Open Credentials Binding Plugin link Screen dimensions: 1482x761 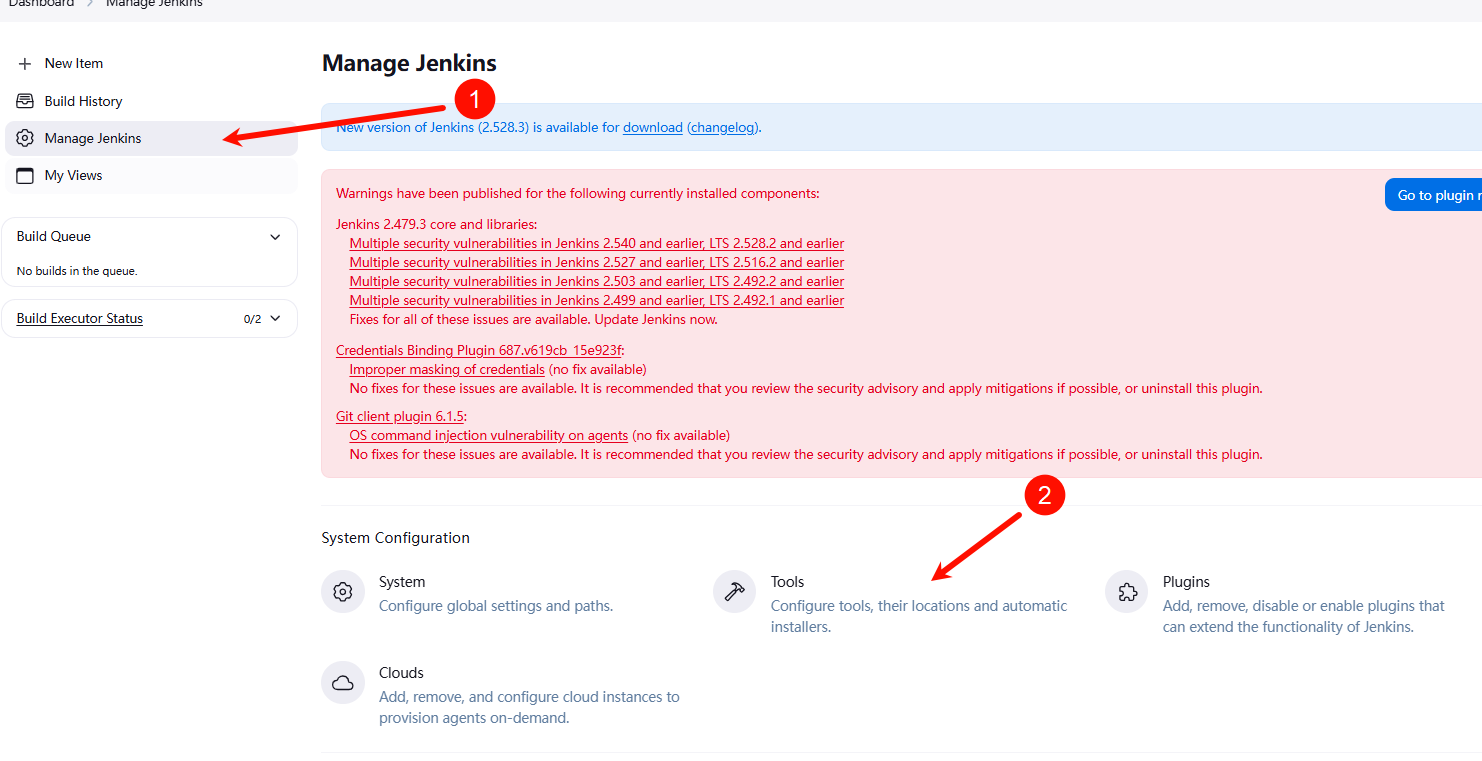478,350
